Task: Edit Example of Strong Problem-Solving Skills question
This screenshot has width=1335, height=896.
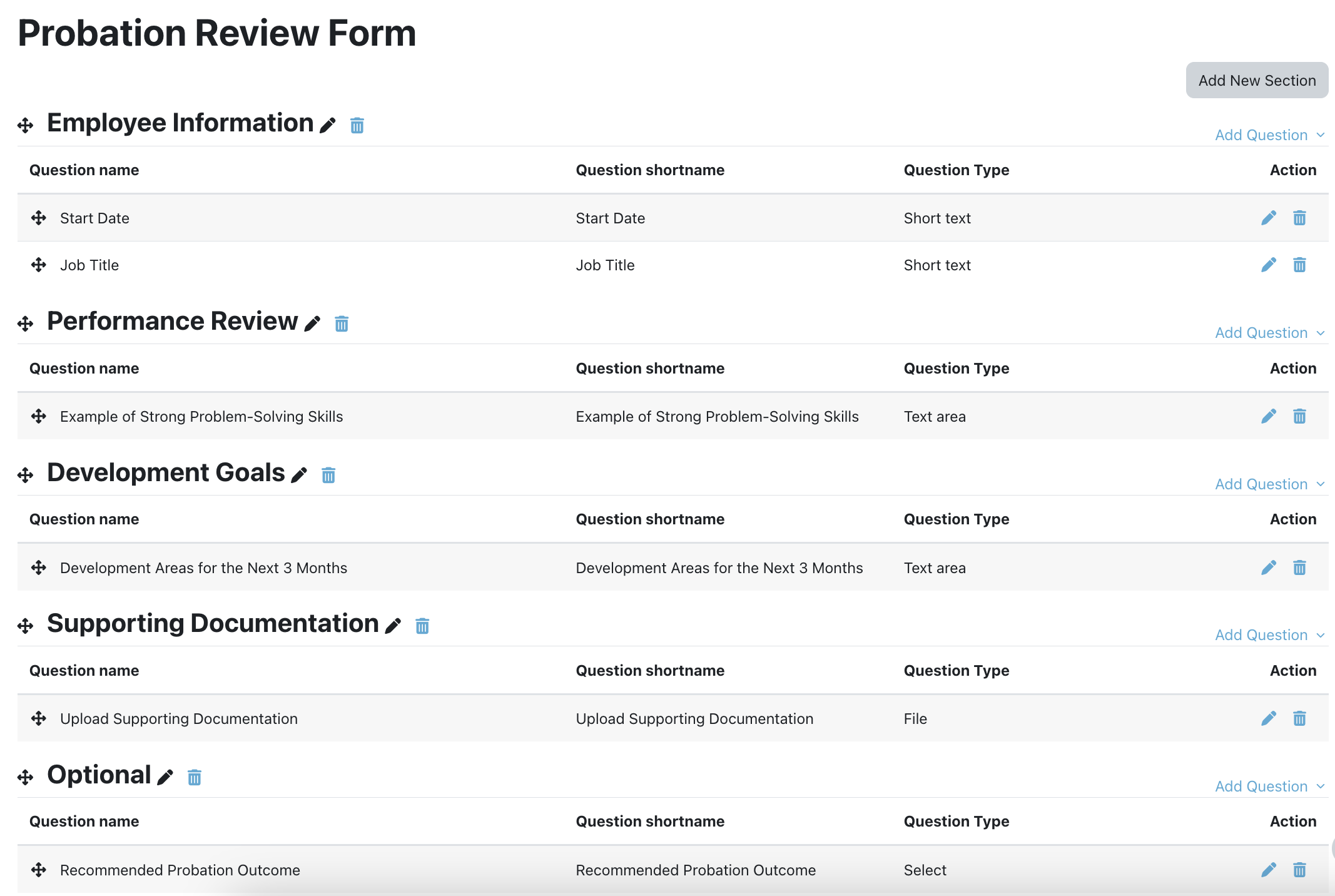Action: tap(1268, 416)
